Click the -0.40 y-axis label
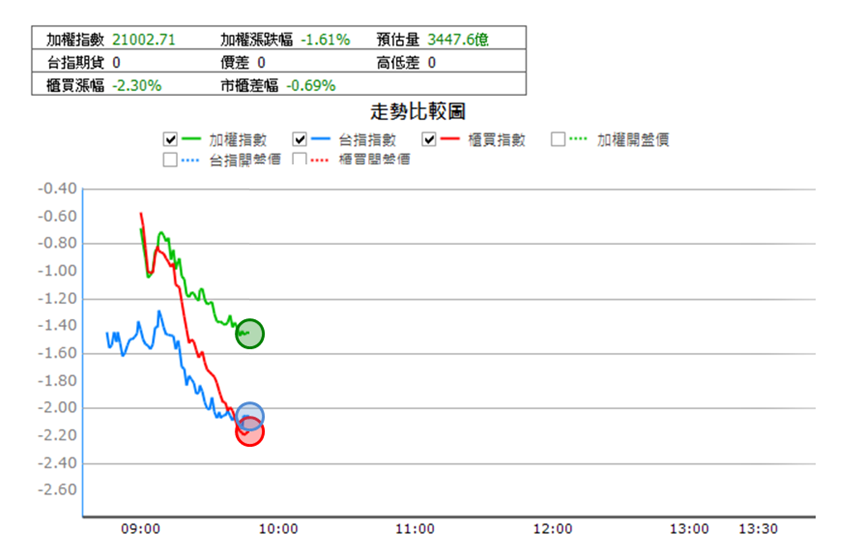This screenshot has width=865, height=560. point(57,189)
